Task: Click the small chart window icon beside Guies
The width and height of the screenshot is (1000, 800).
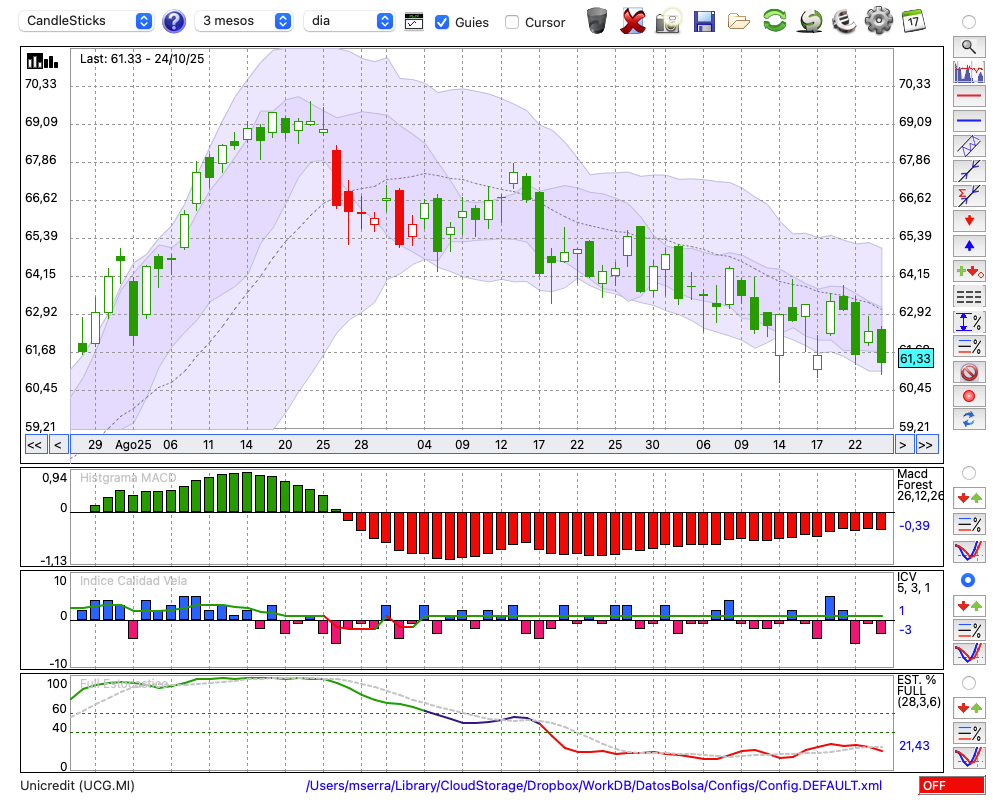Action: (414, 22)
